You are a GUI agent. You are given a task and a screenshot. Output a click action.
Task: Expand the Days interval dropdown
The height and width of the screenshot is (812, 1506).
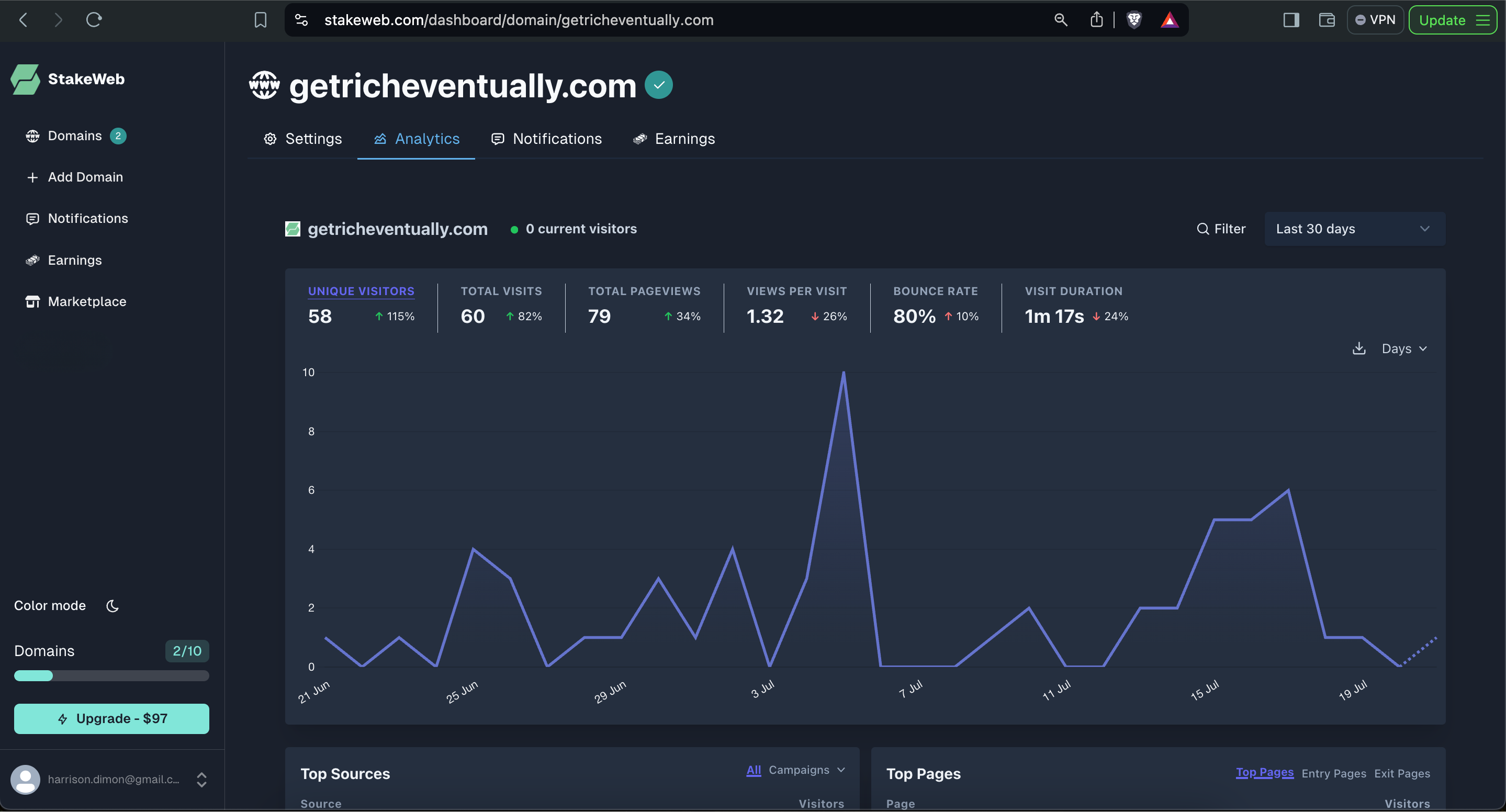coord(1404,348)
